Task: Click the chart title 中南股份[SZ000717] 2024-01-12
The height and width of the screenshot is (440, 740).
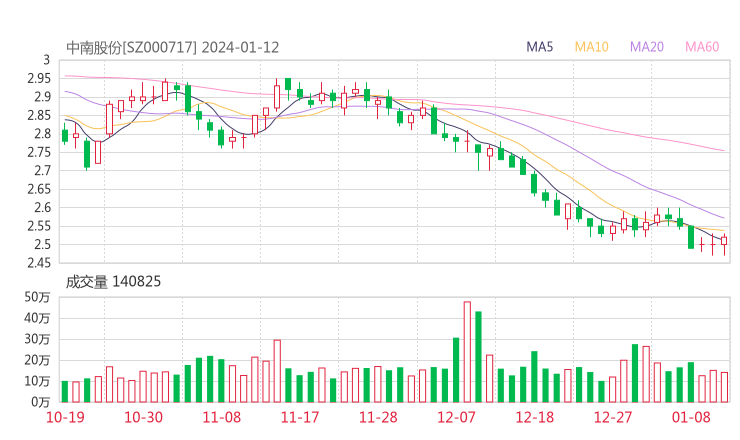Action: pyautogui.click(x=172, y=48)
